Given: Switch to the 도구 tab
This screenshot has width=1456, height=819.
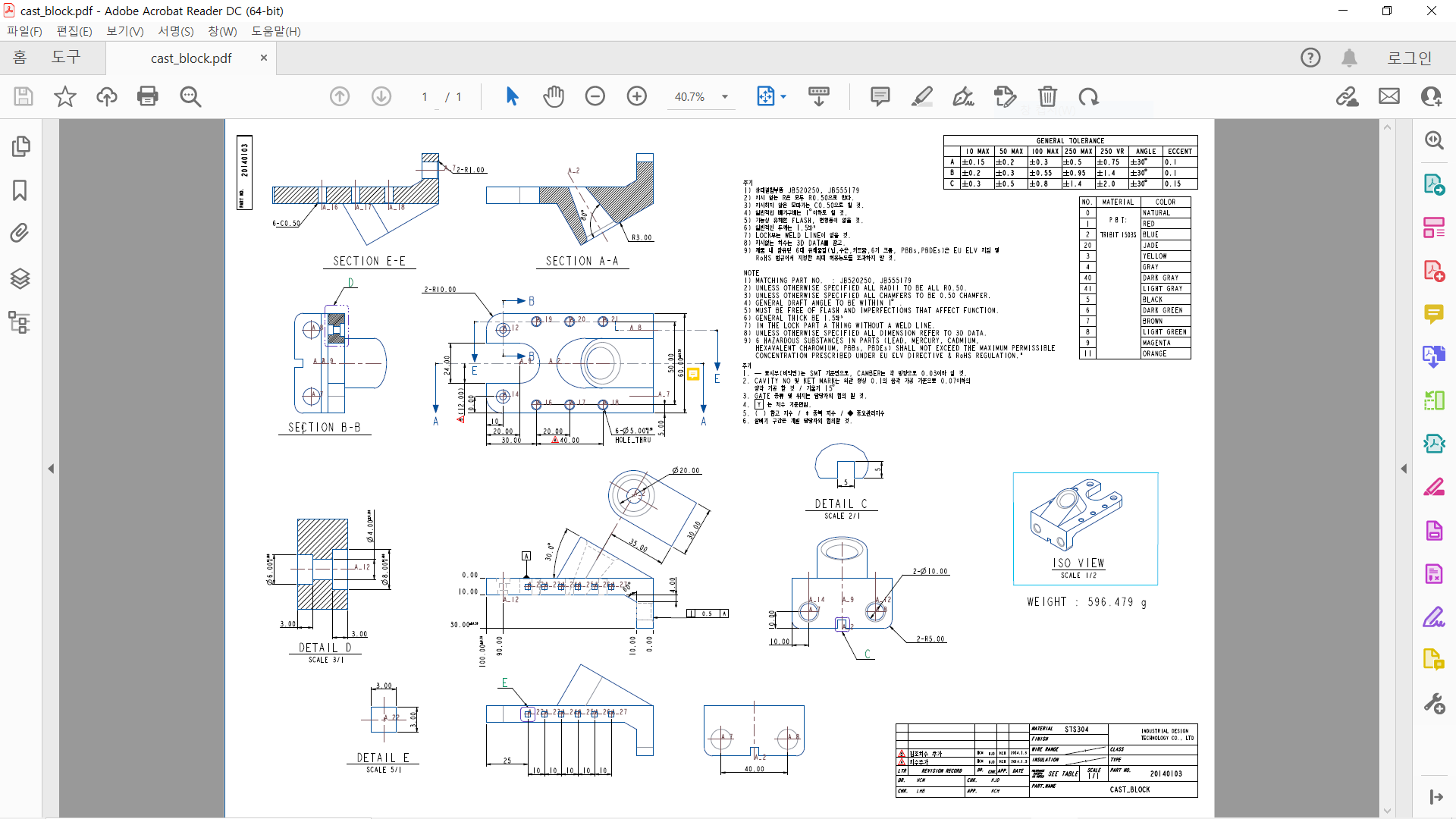Looking at the screenshot, I should 66,58.
